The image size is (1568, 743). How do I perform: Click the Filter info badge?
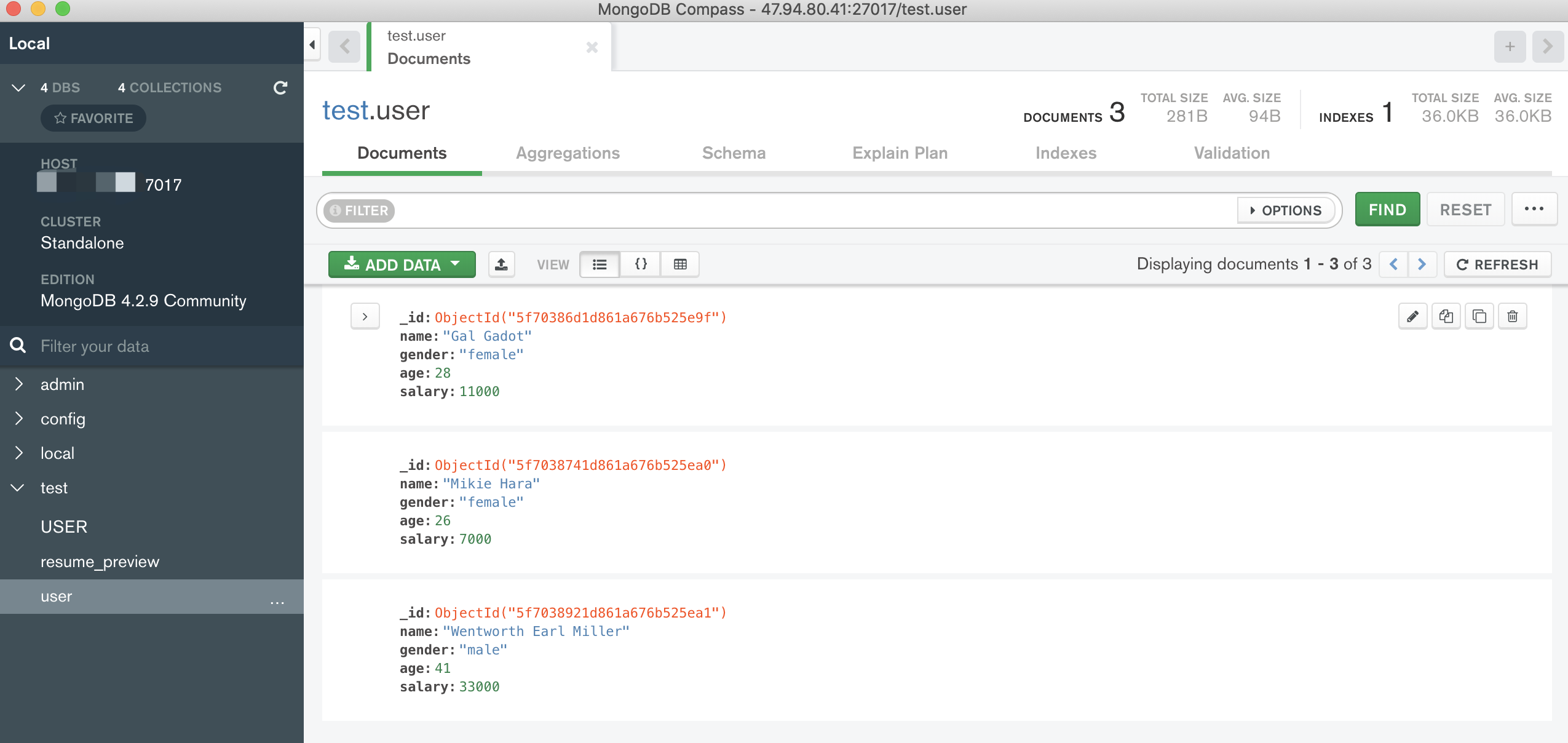[x=359, y=210]
